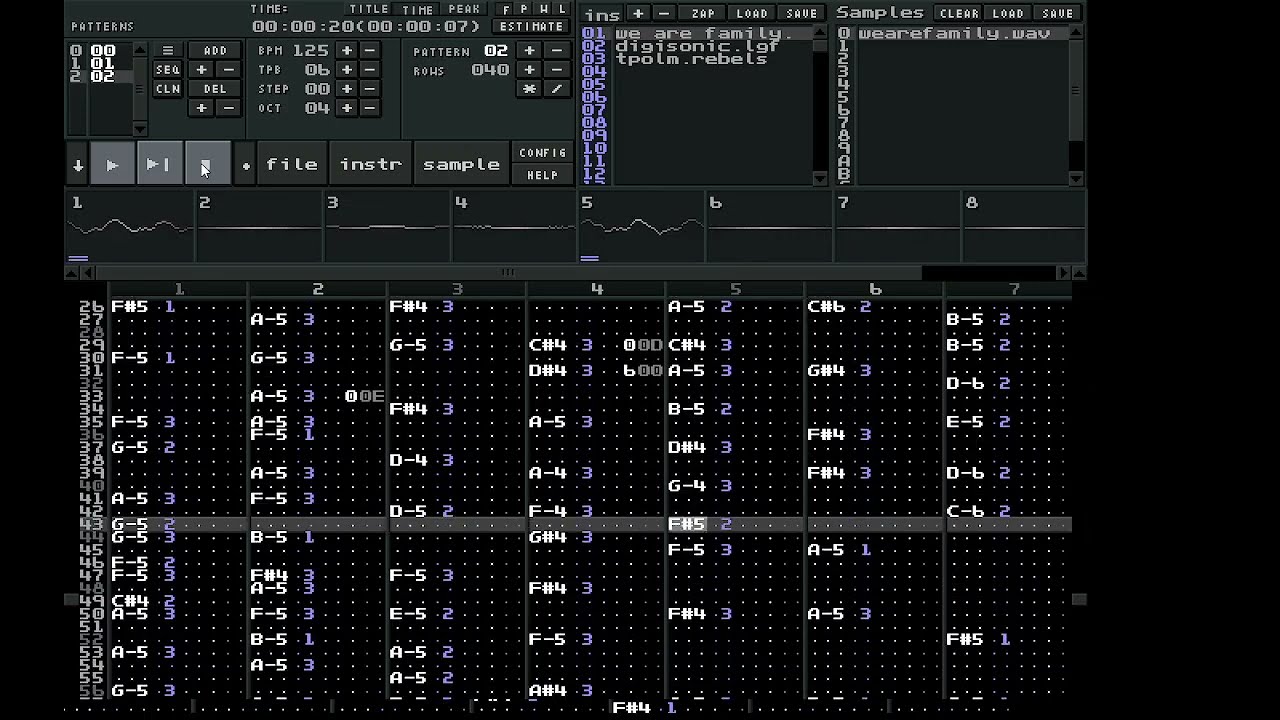Click the F#5 note in track 5

(x=687, y=524)
